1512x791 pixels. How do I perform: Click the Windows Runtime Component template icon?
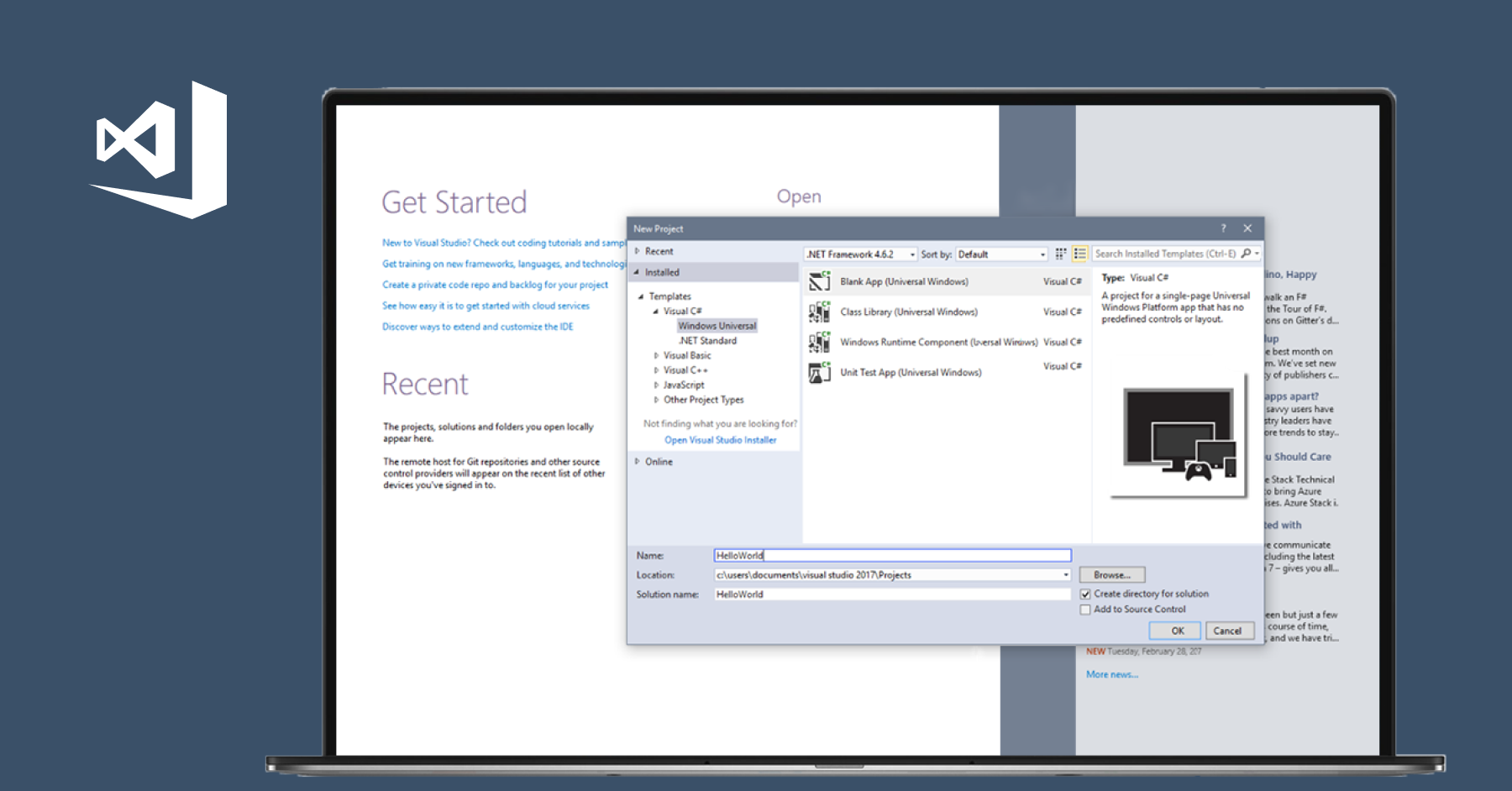[x=819, y=343]
